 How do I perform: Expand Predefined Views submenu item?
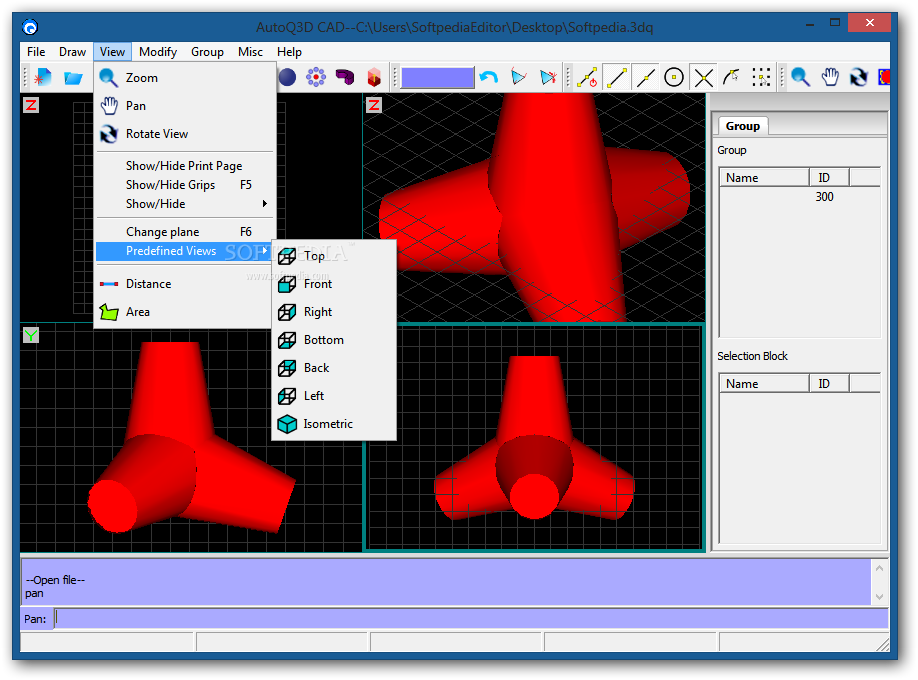tap(184, 251)
